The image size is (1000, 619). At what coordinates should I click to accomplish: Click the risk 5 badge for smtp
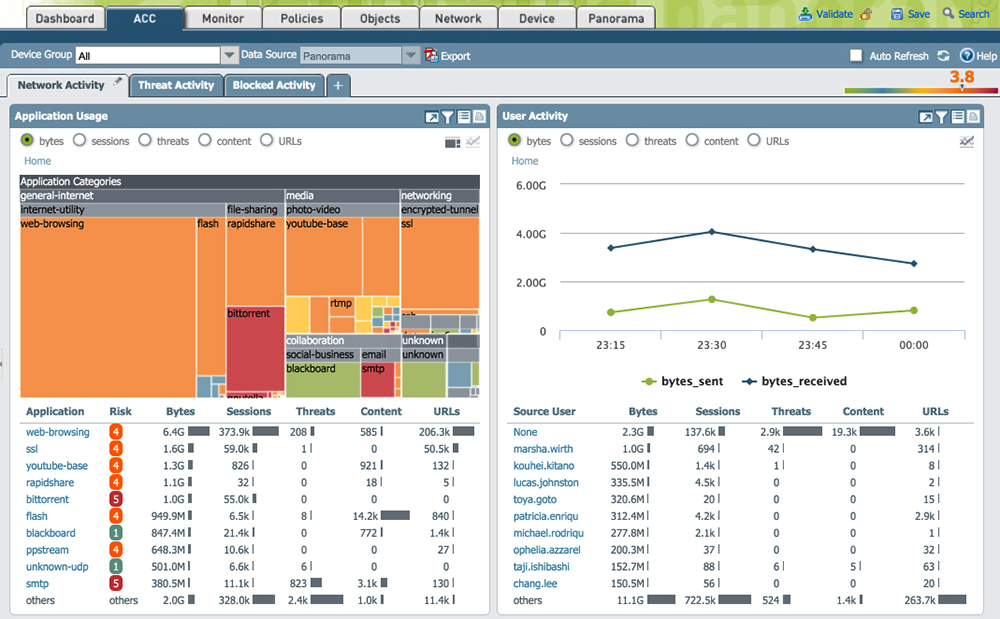click(x=115, y=583)
